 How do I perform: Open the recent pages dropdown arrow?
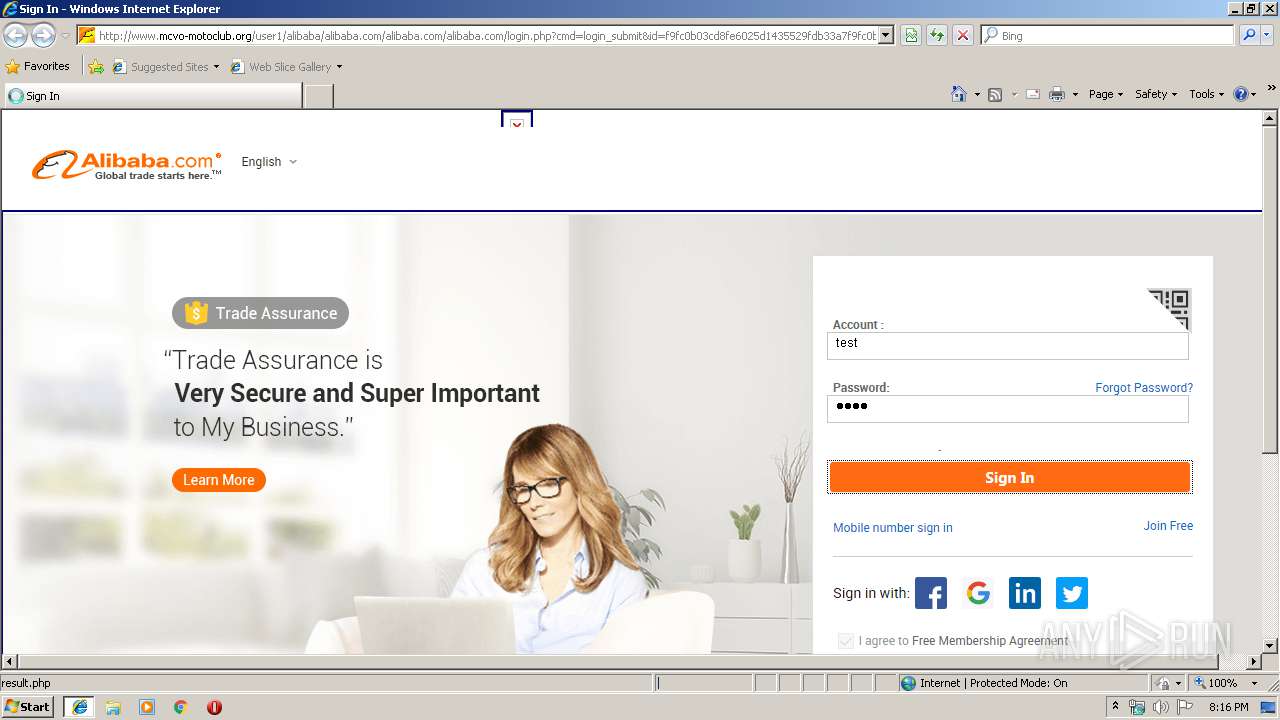(x=65, y=35)
